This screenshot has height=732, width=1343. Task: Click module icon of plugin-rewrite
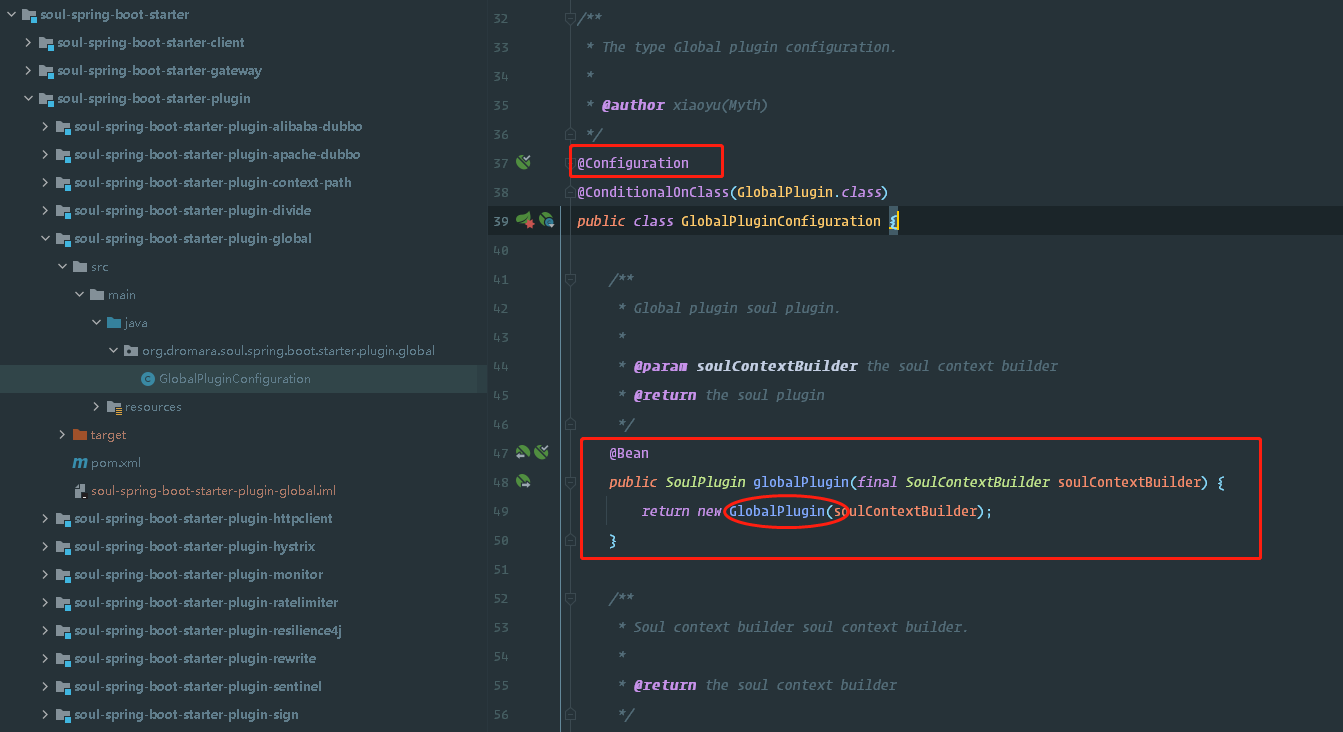tap(64, 659)
